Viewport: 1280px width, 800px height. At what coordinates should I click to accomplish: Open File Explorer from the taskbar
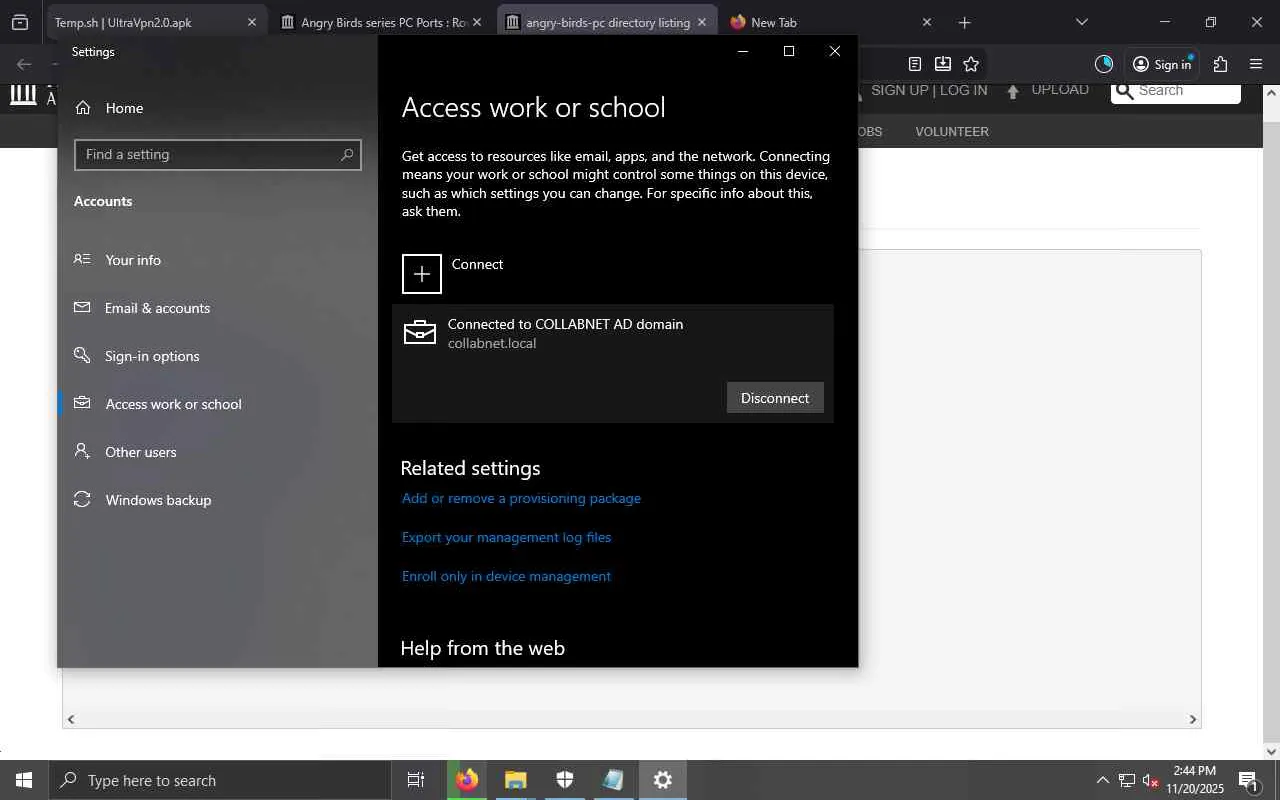pyautogui.click(x=515, y=780)
